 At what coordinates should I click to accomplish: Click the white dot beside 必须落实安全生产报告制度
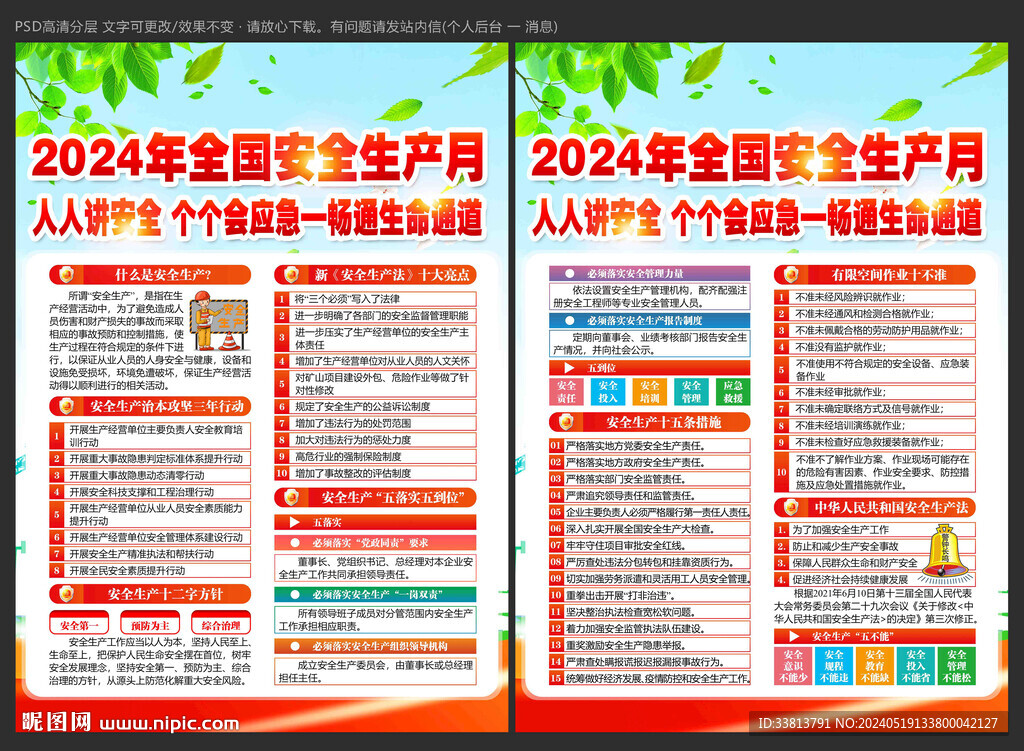coord(570,321)
